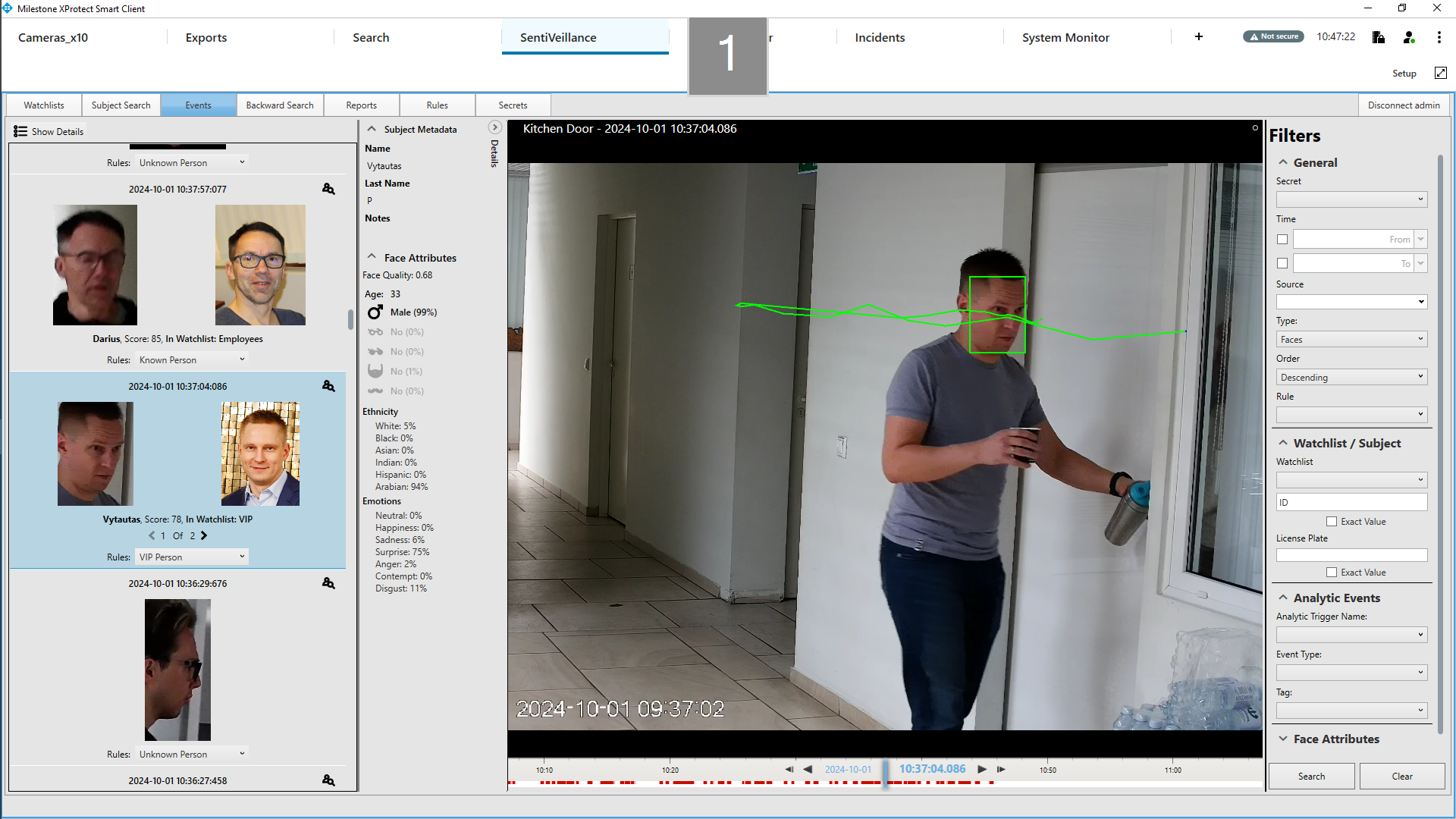This screenshot has width=1456, height=819.
Task: Collapse details panel arrow circle icon
Action: 494,127
